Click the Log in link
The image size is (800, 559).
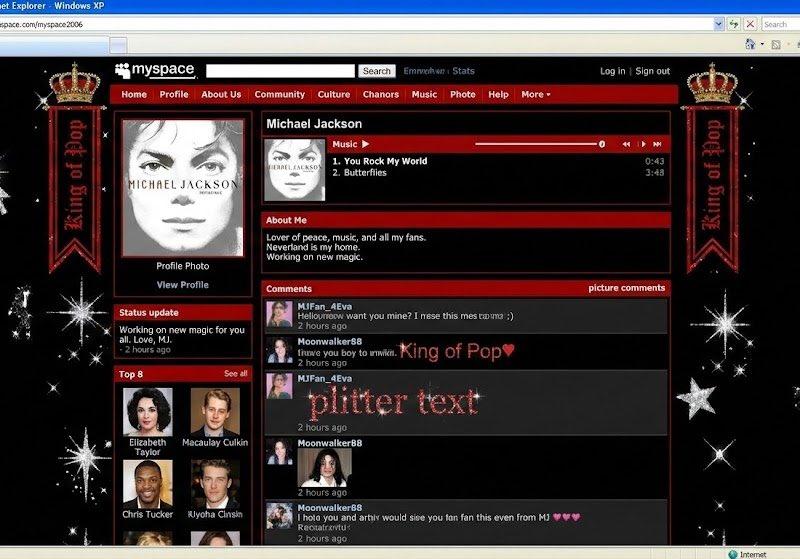click(612, 71)
